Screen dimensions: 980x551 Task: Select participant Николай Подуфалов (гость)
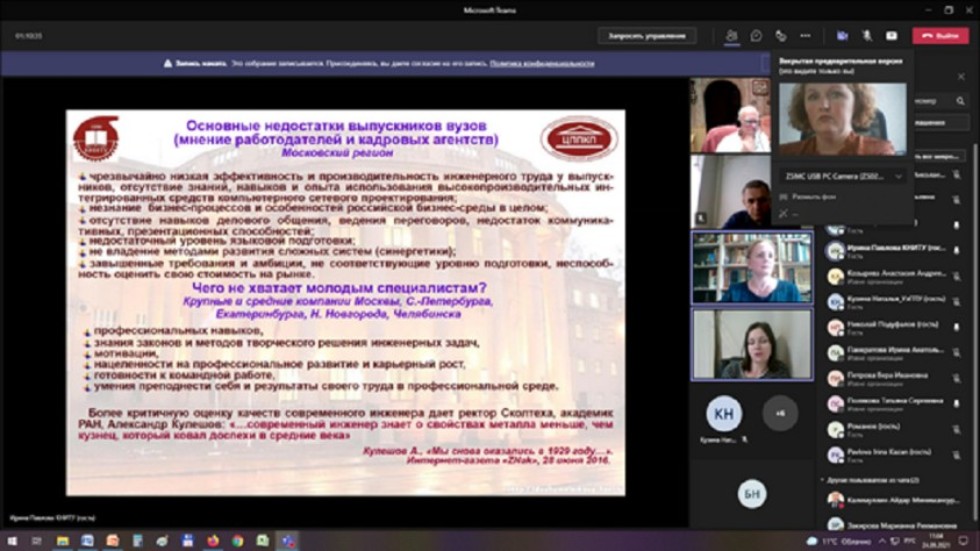(890, 327)
